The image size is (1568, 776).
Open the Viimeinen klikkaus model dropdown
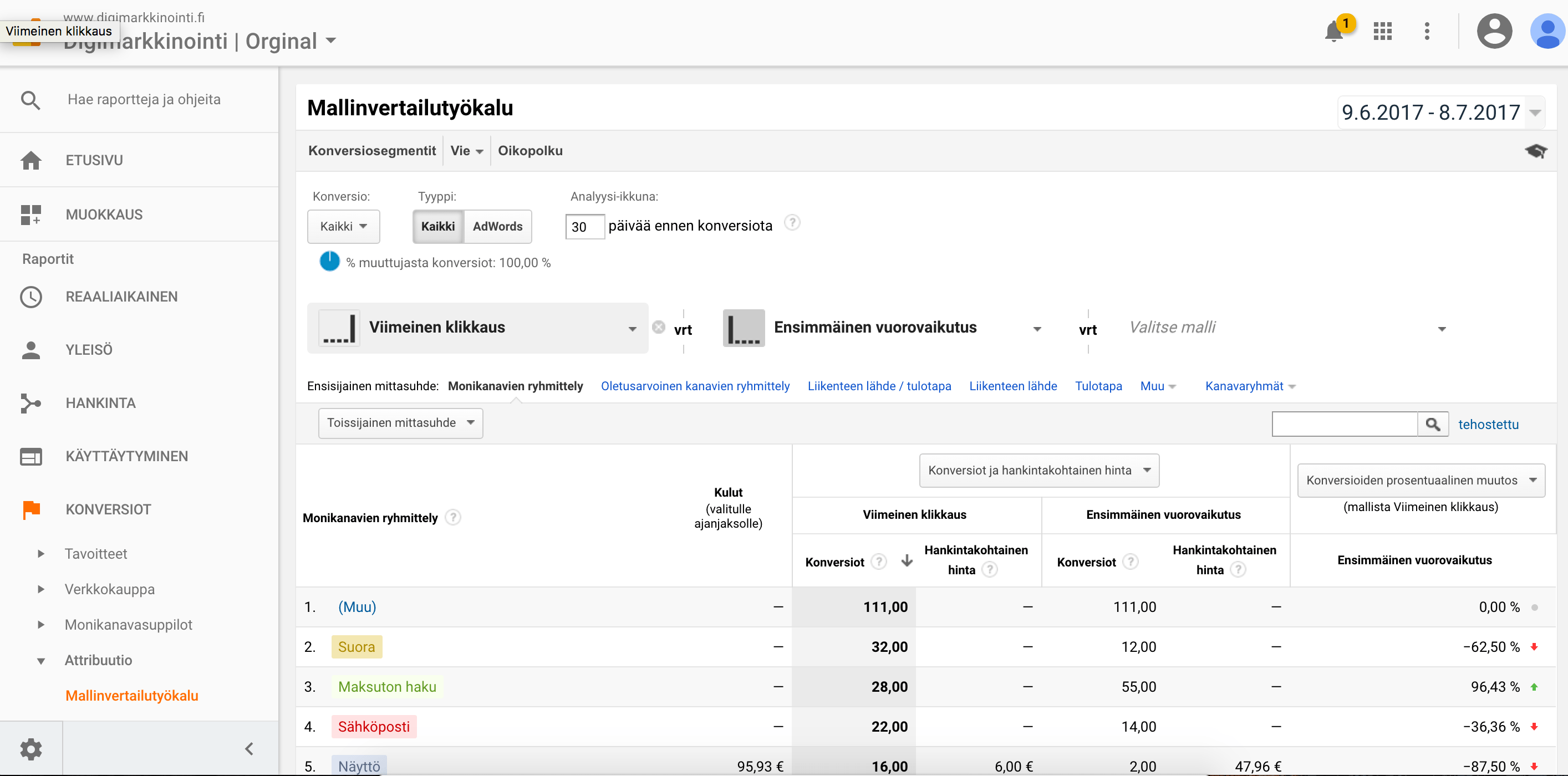tap(478, 328)
